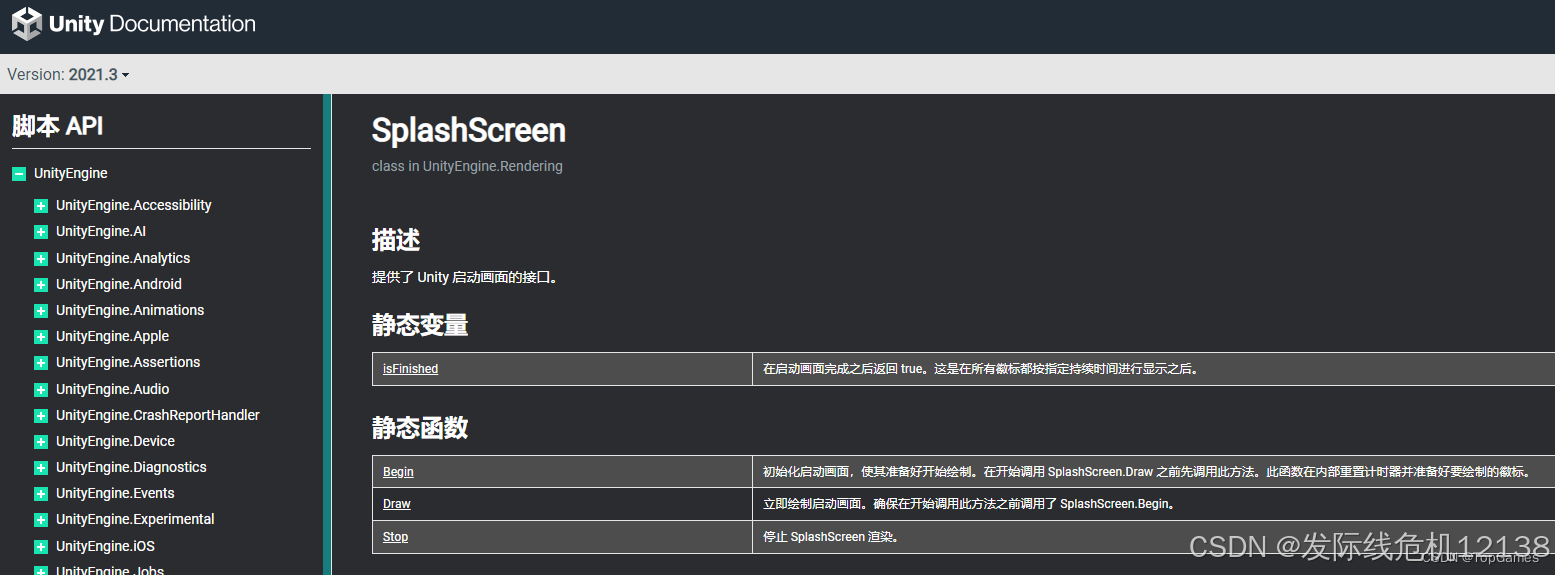Open the Draw function link
The height and width of the screenshot is (575, 1555).
[397, 504]
